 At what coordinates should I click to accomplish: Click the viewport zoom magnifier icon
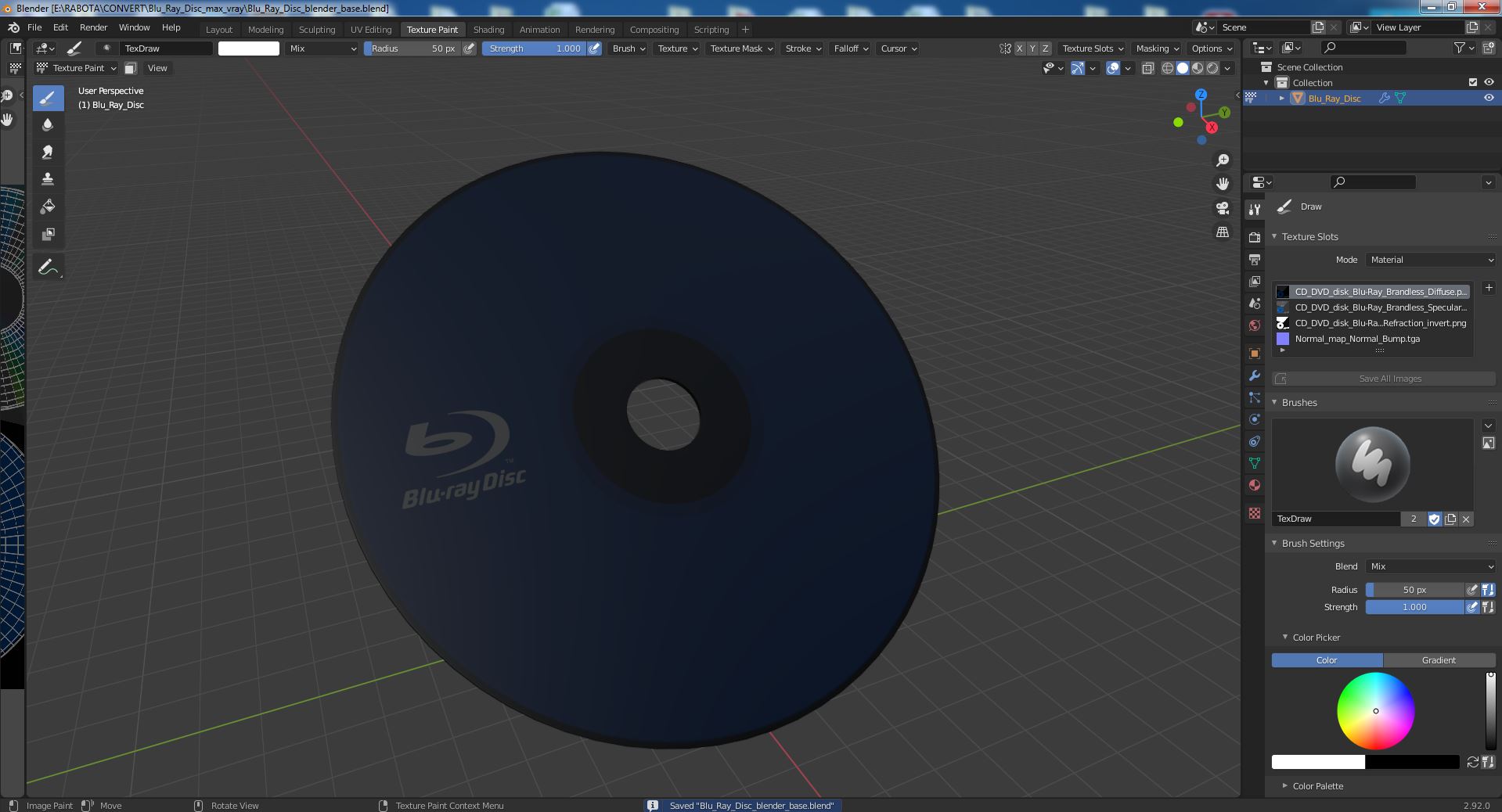pyautogui.click(x=1223, y=160)
